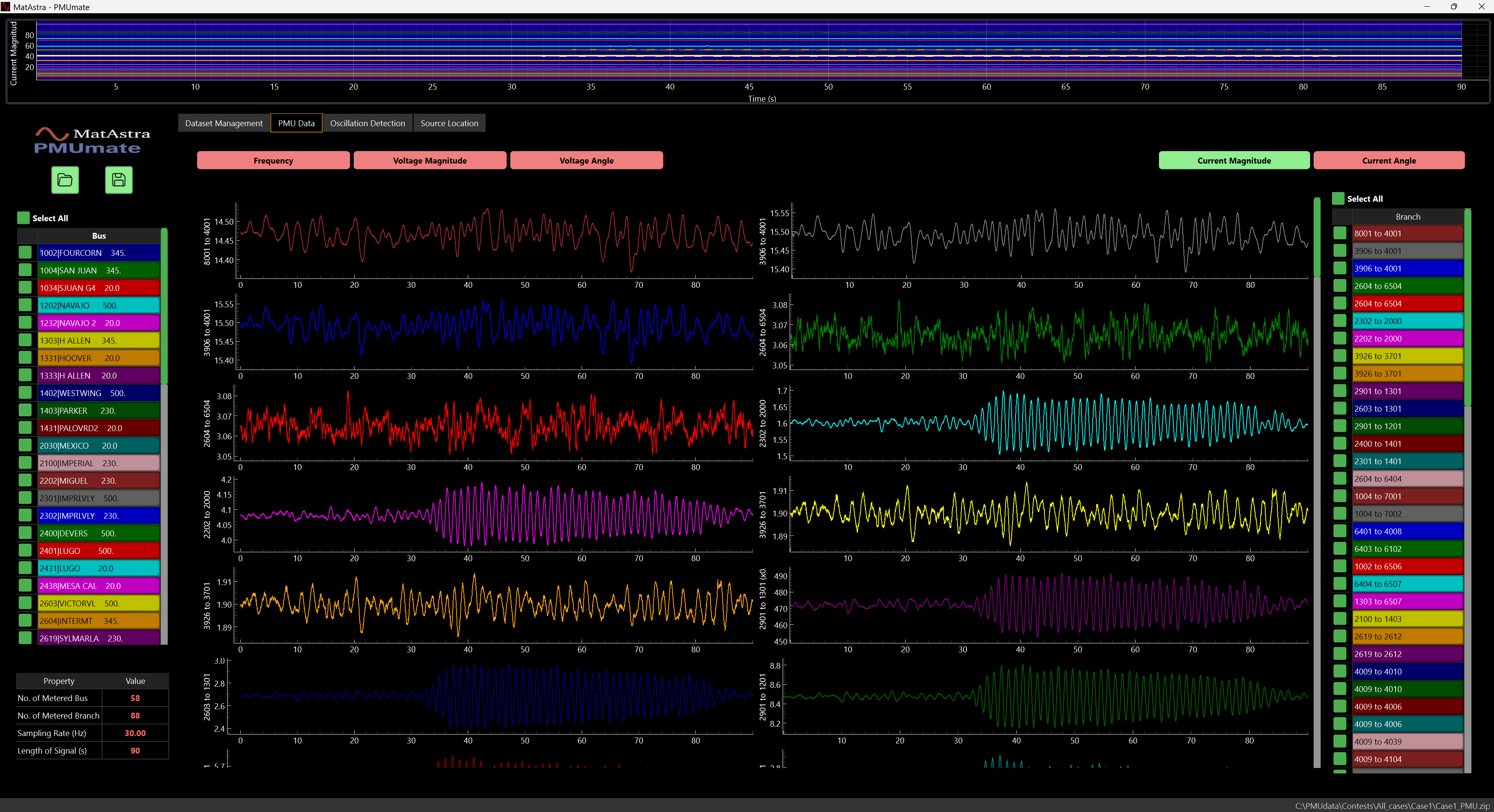Open a dataset with the folder icon

coord(65,180)
